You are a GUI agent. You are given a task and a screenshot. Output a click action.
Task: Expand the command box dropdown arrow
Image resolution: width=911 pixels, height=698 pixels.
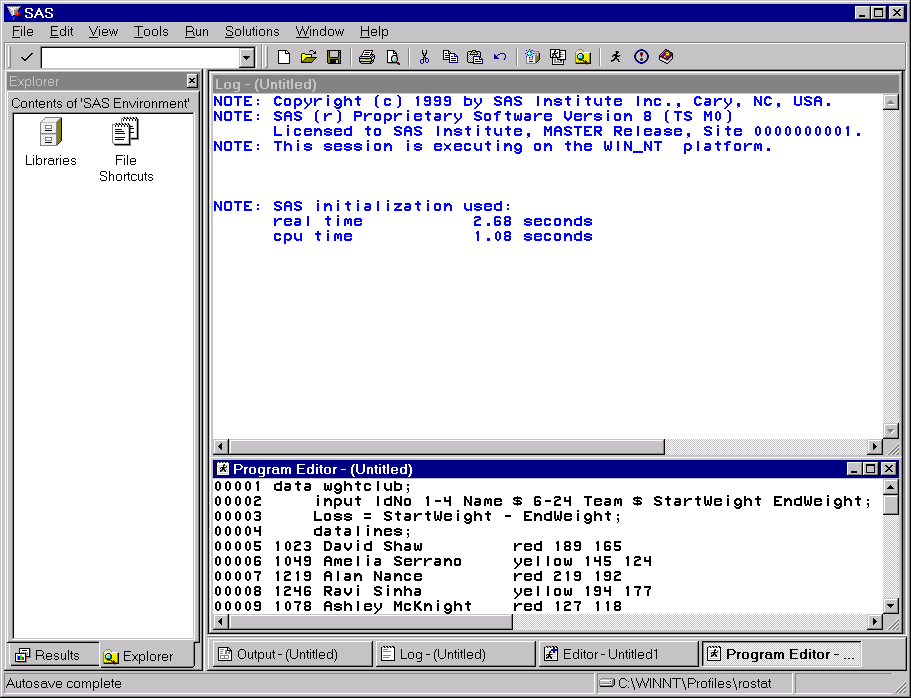tap(247, 58)
